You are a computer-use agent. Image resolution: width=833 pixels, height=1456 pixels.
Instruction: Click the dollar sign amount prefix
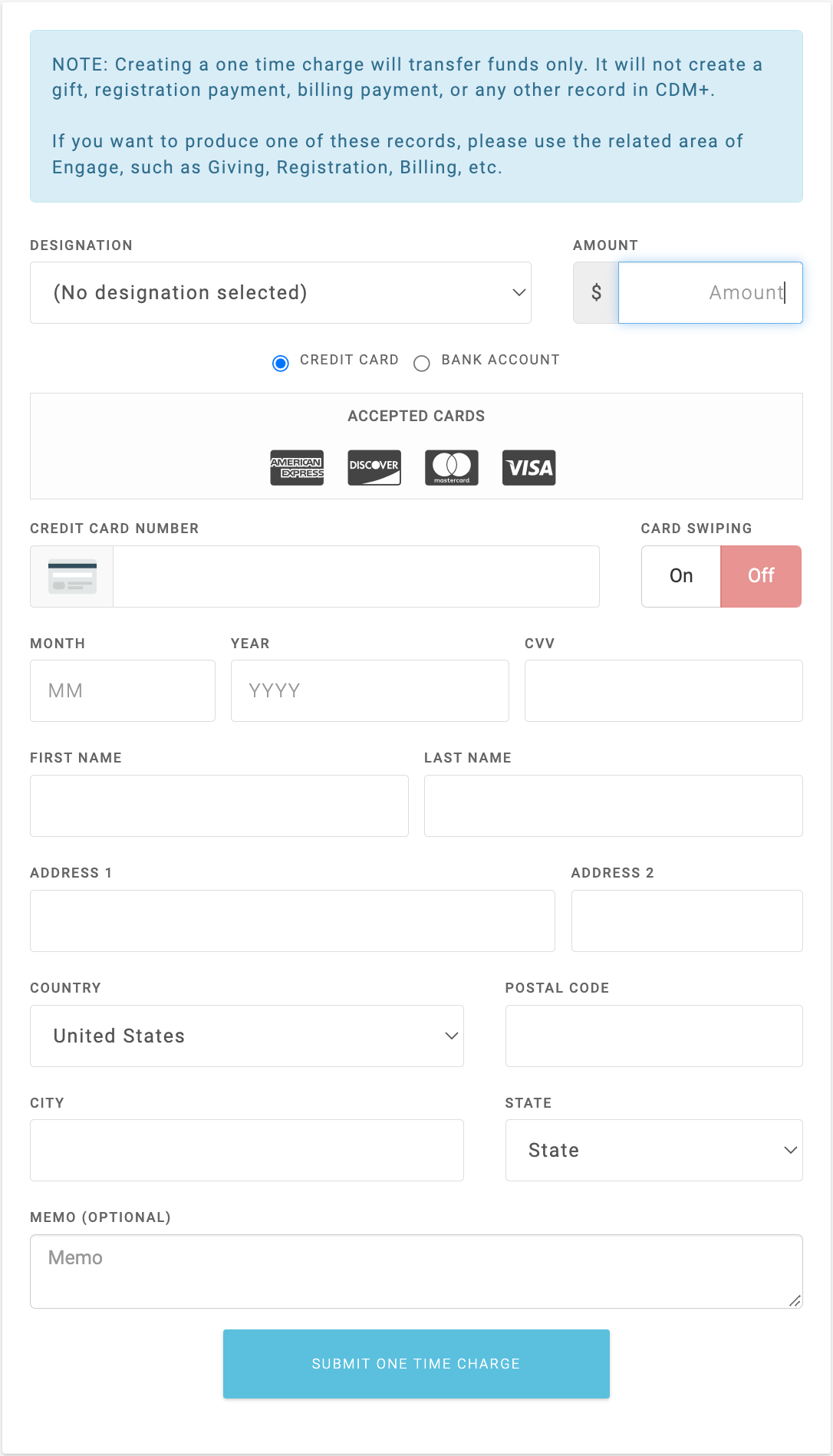coord(596,293)
